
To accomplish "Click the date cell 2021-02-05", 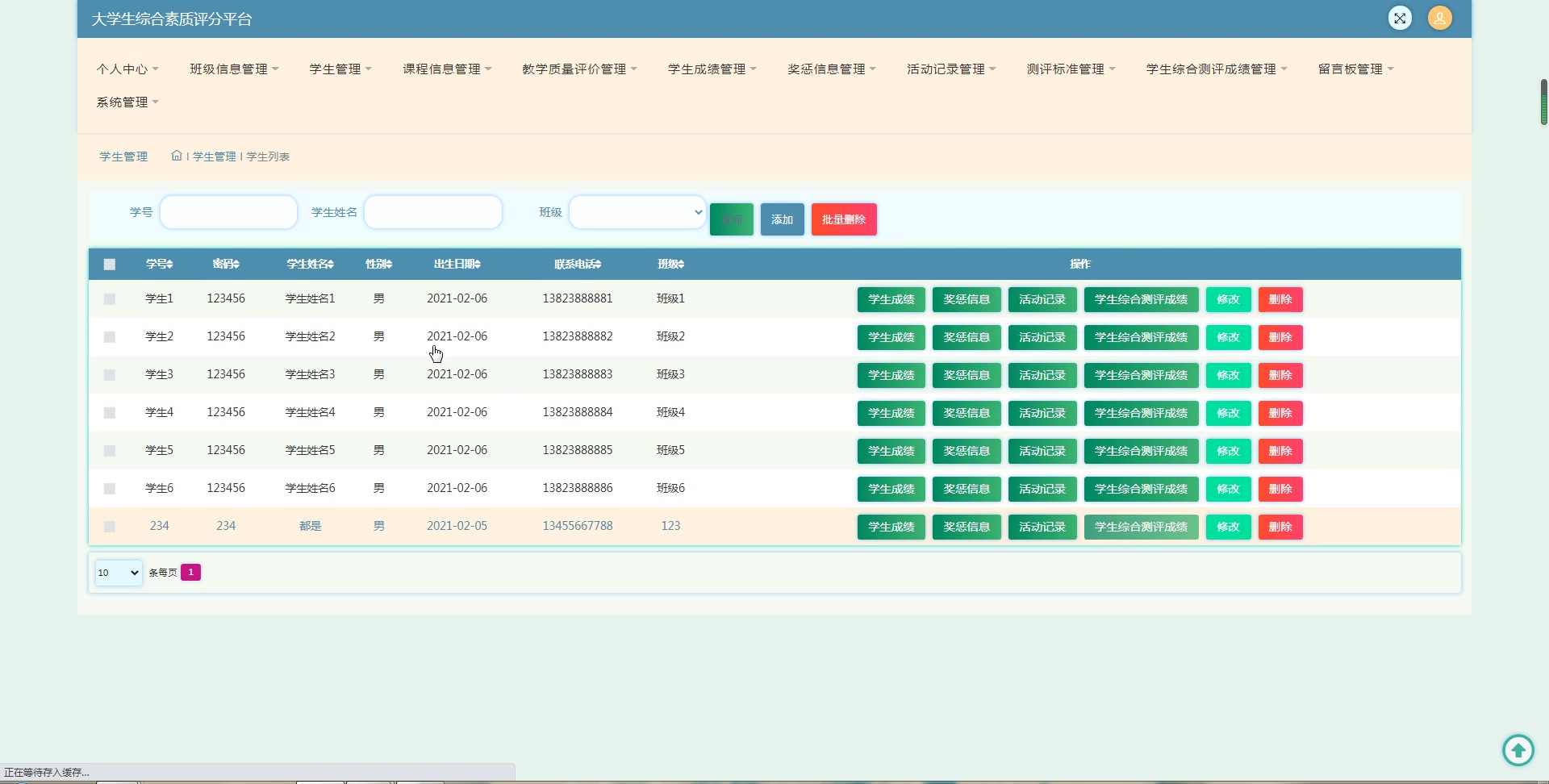I will tap(457, 526).
